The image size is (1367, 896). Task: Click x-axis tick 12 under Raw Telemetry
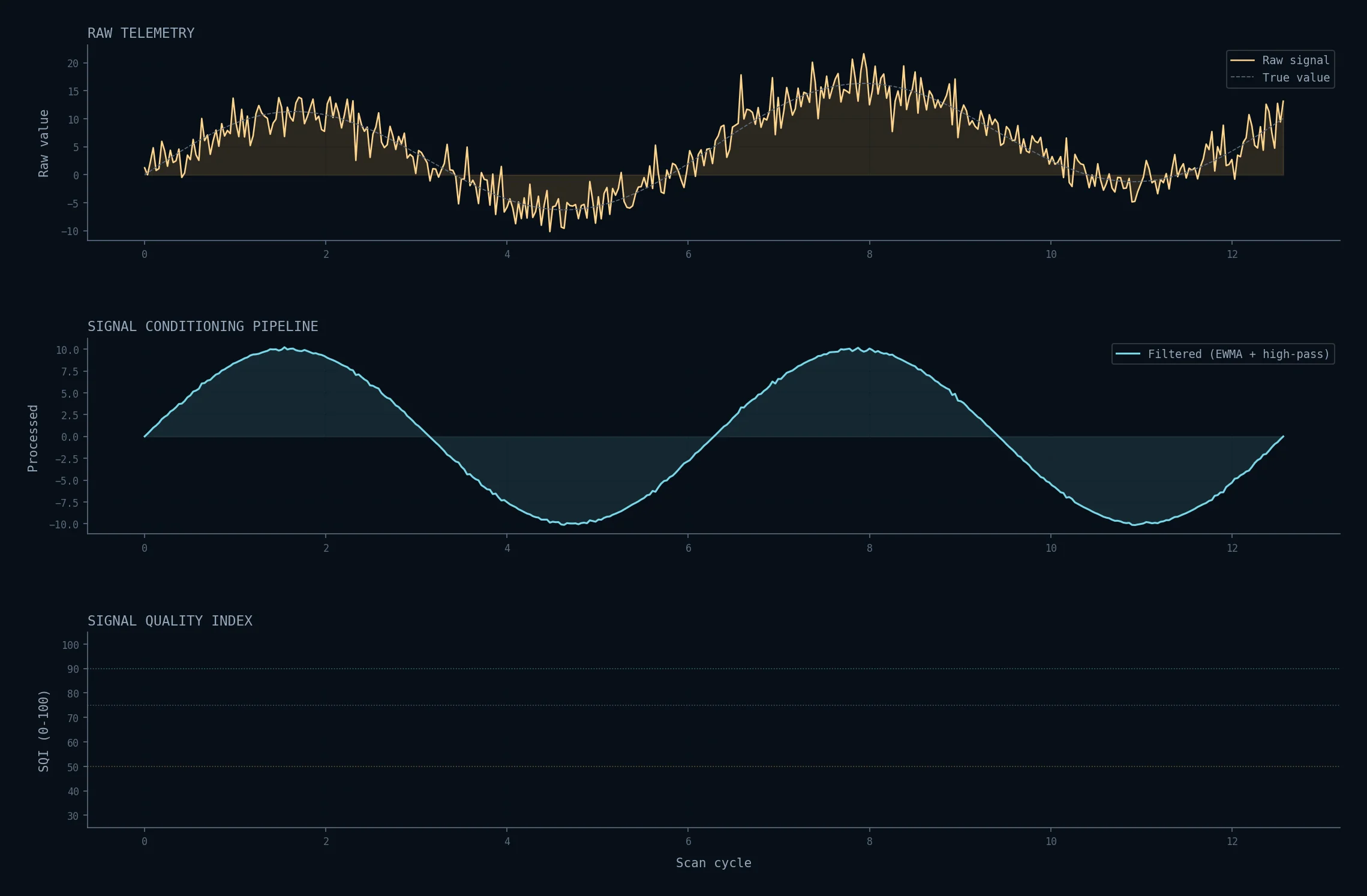pyautogui.click(x=1232, y=254)
